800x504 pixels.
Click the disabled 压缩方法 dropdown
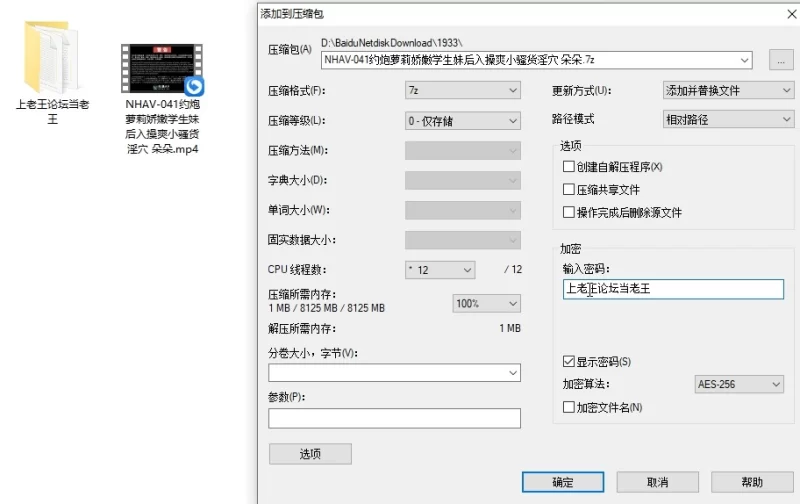click(463, 150)
